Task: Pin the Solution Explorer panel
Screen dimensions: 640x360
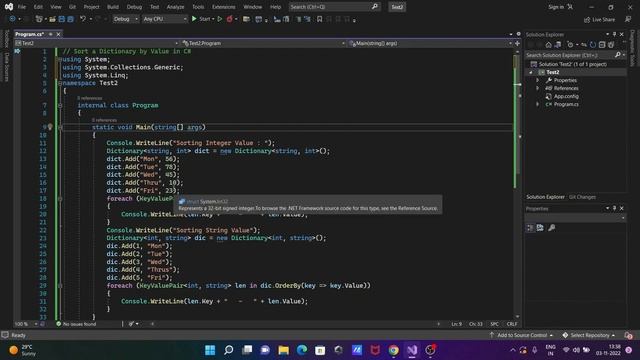Action: [614, 34]
